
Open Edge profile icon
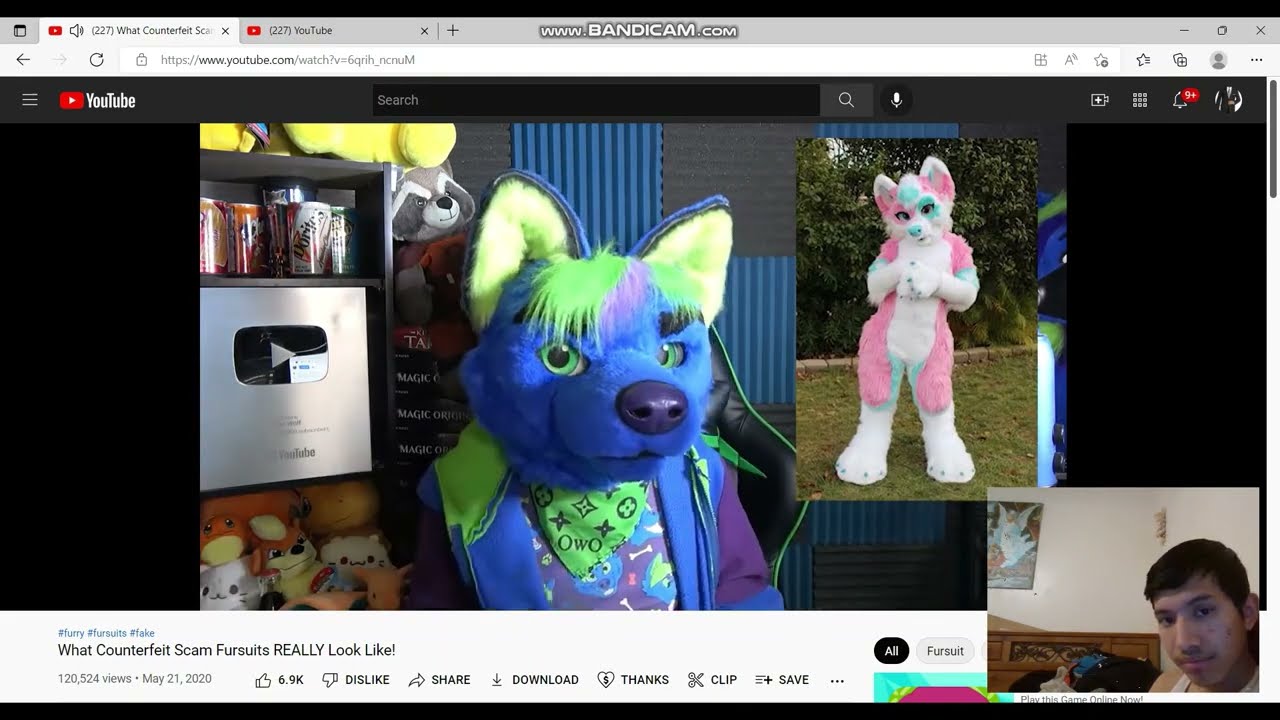[1218, 60]
